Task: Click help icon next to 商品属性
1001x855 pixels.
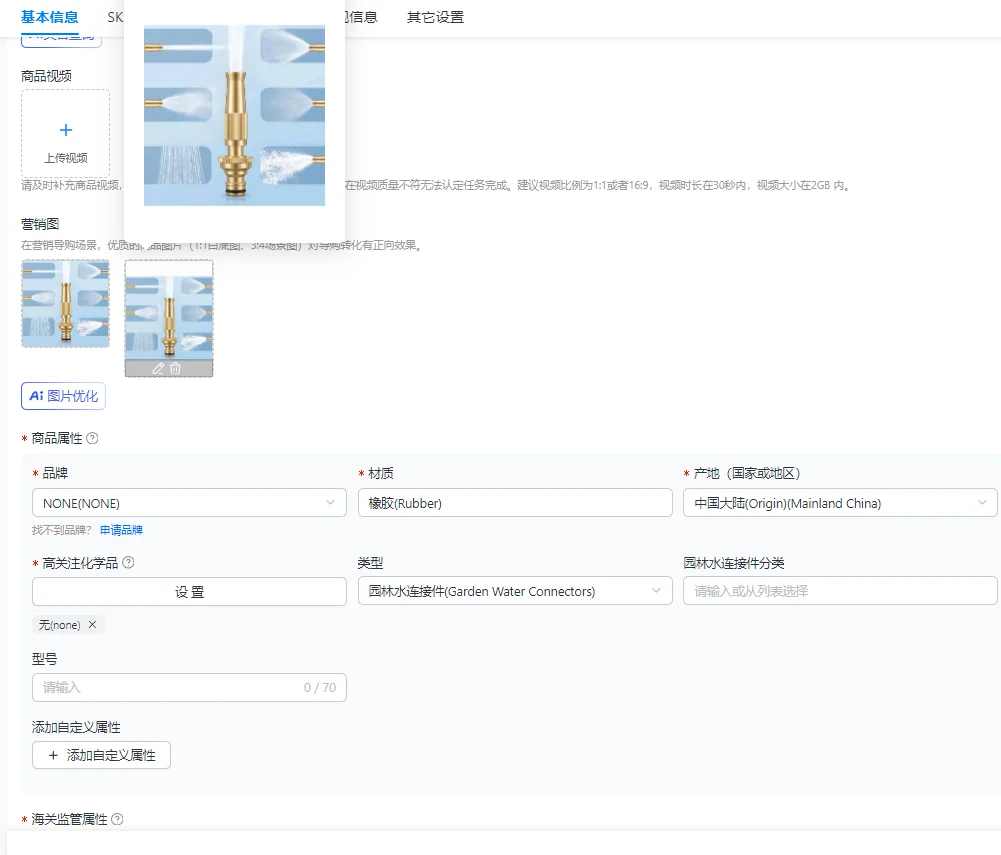Action: click(x=92, y=438)
